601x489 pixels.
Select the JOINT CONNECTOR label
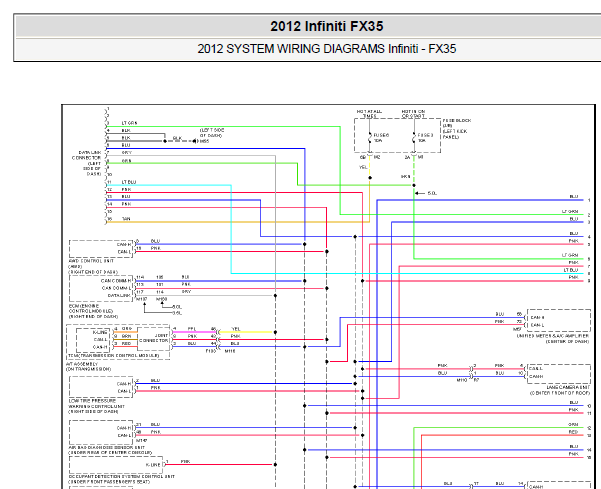pyautogui.click(x=153, y=338)
